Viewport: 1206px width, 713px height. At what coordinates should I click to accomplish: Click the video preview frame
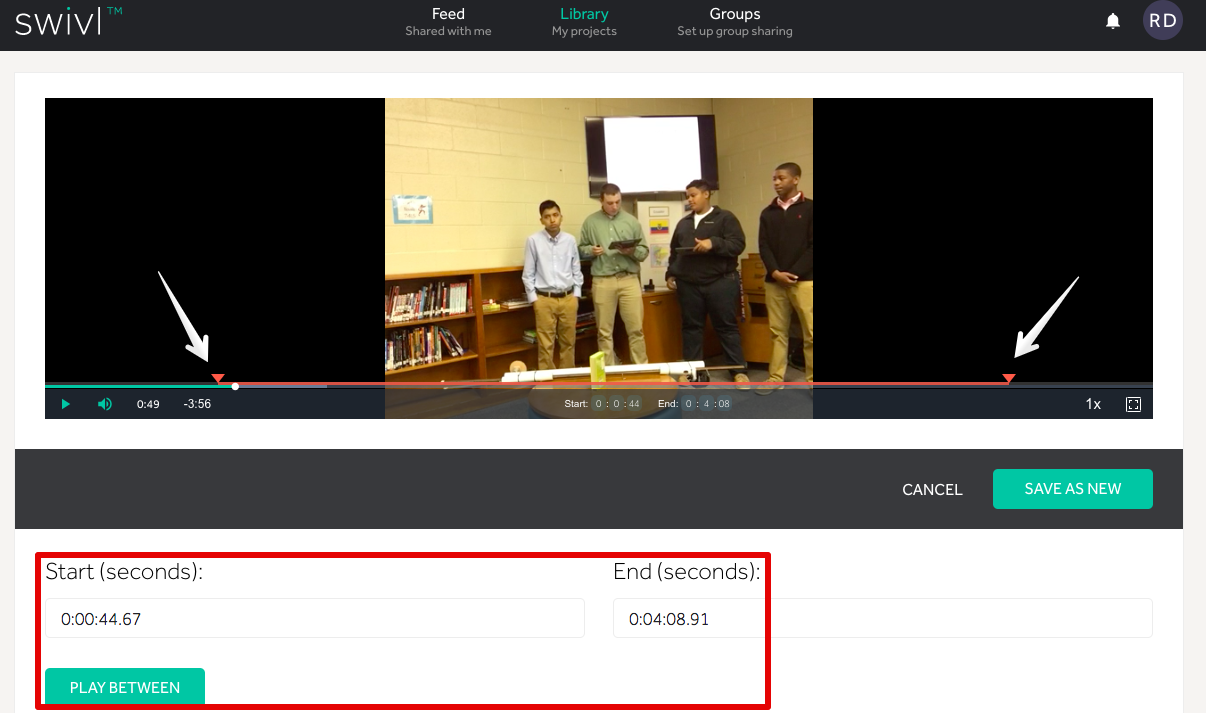[x=598, y=240]
